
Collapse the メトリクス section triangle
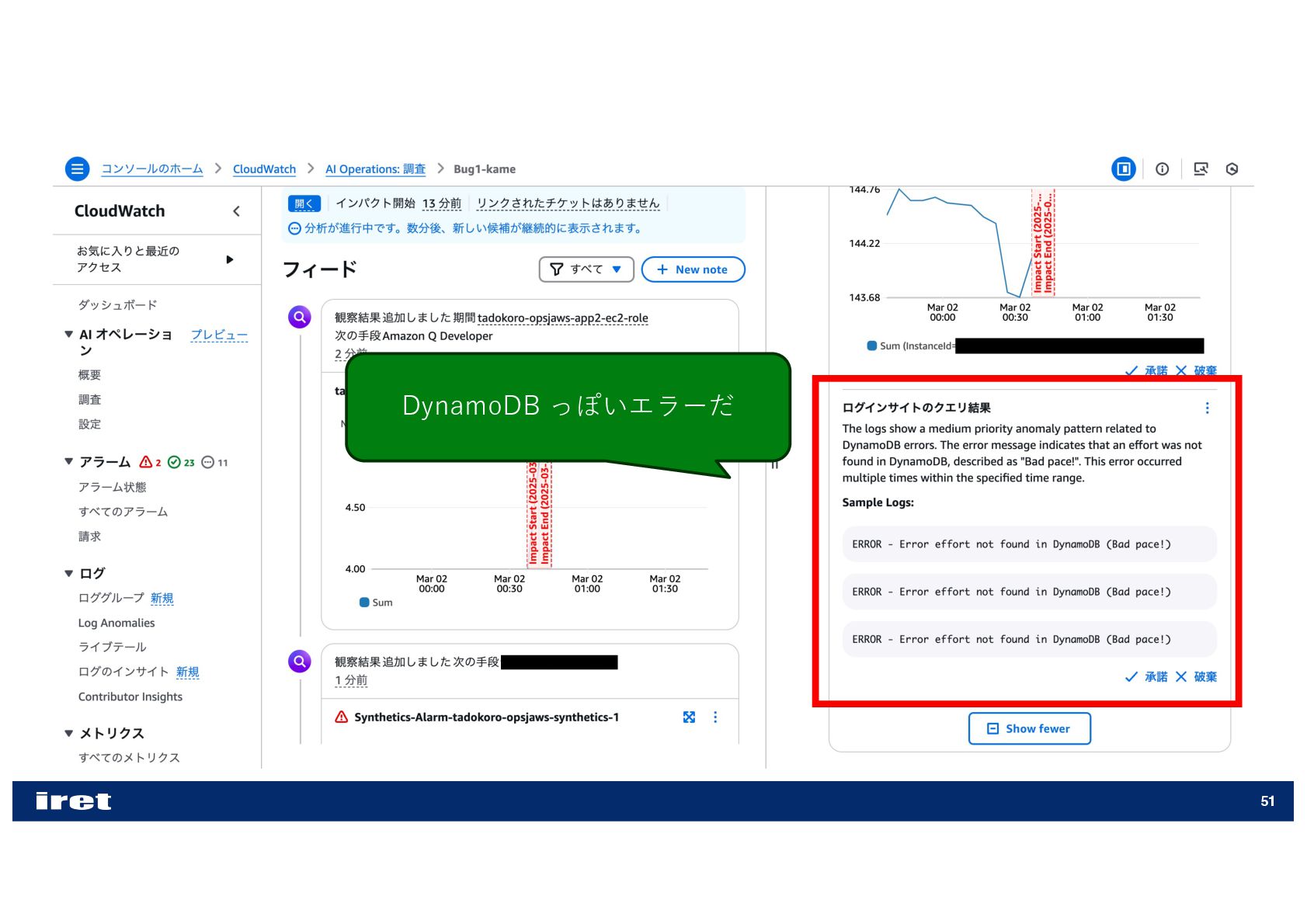click(68, 733)
